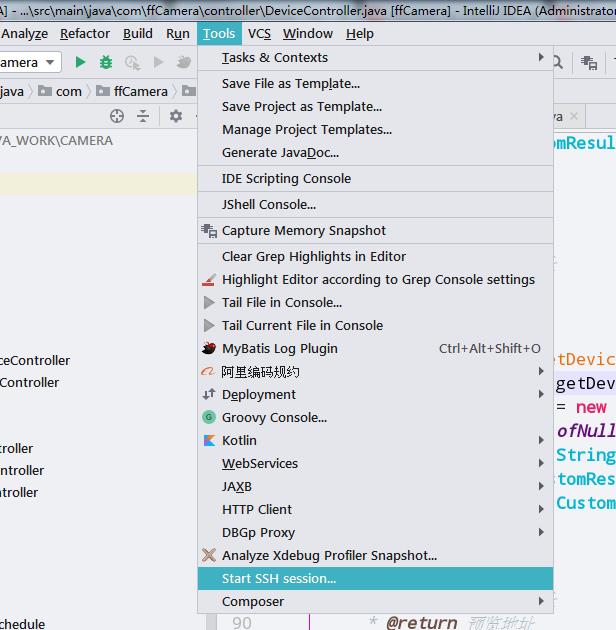Click the locate/scroll from source target icon
The height and width of the screenshot is (630, 616).
click(117, 116)
